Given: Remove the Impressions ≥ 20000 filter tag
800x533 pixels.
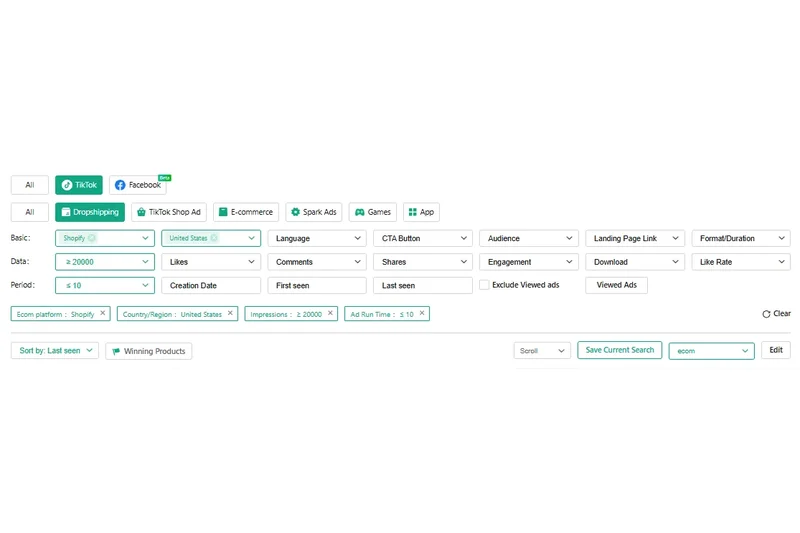Looking at the screenshot, I should click(331, 313).
